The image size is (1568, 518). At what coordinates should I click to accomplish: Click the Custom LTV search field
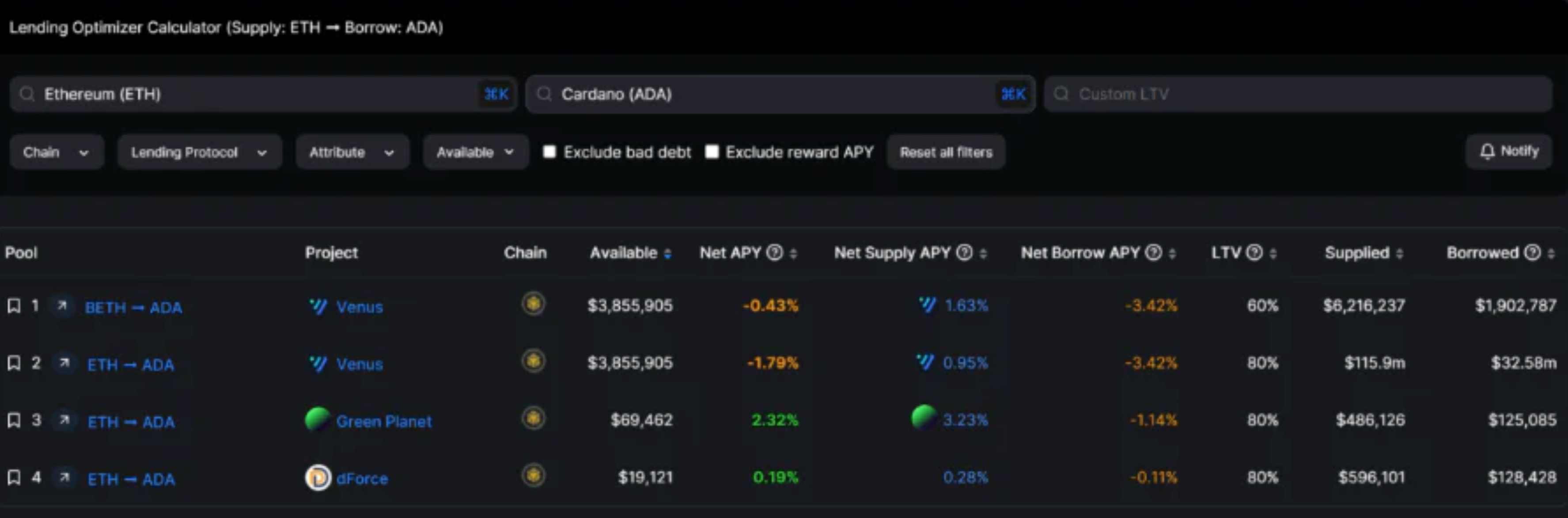click(x=1296, y=94)
